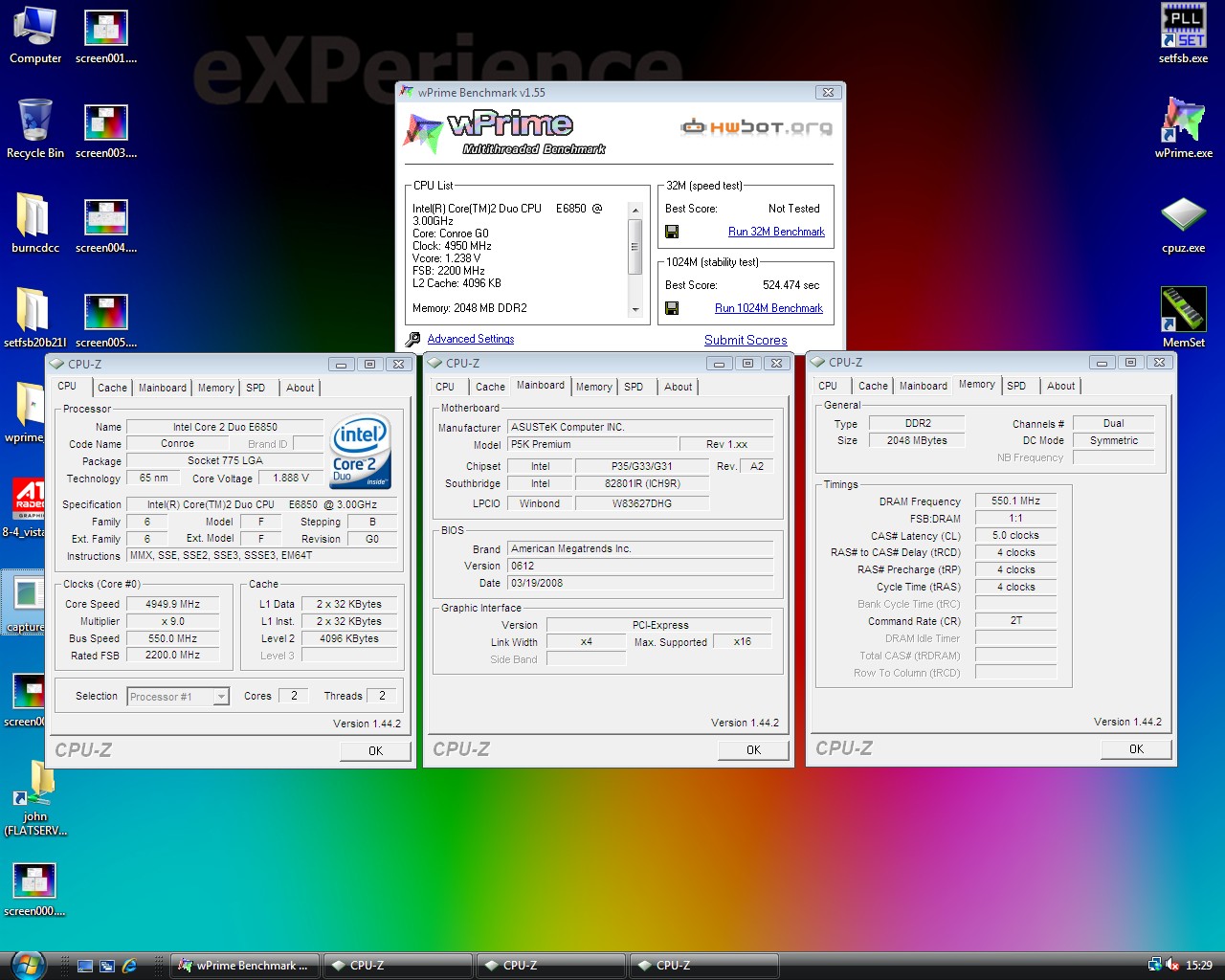Click CPU List scroll up arrow

coord(635,210)
